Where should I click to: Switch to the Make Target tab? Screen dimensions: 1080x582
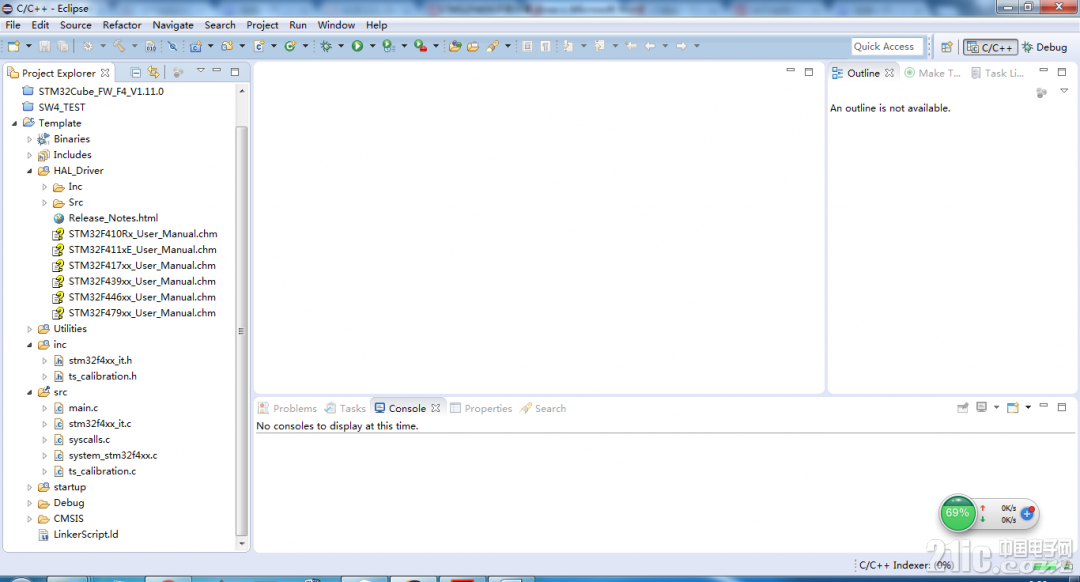(933, 73)
